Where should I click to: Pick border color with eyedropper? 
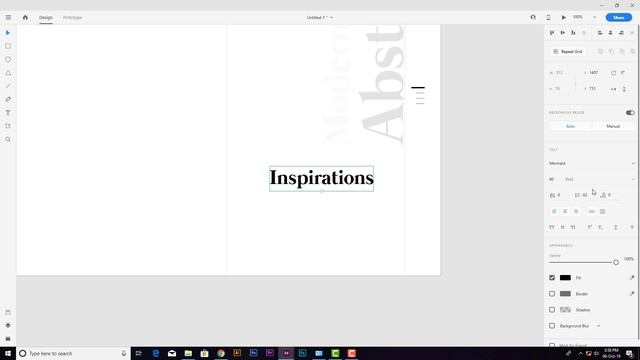[632, 293]
